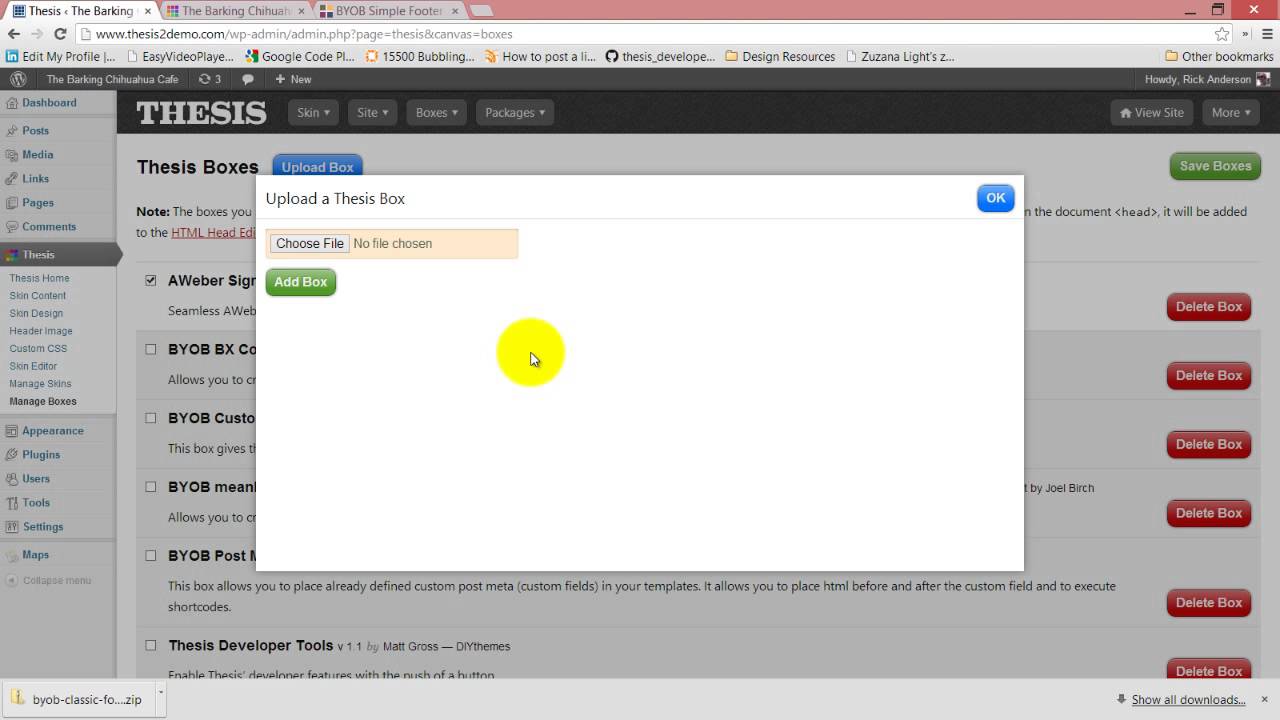1280x720 pixels.
Task: Switch to The Barking Chihuahua browser tab
Action: tap(236, 11)
